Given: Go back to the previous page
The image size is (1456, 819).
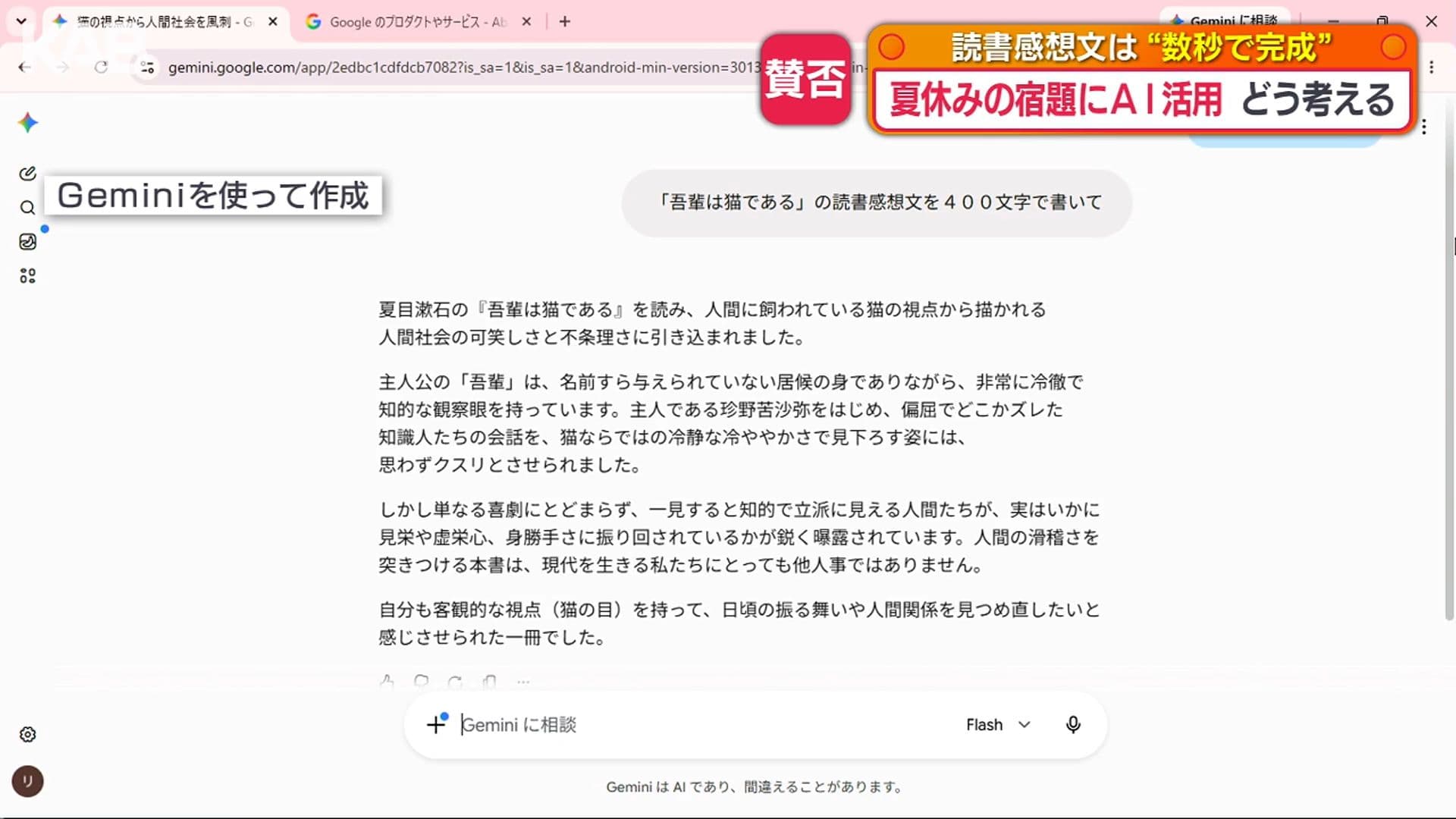Looking at the screenshot, I should 24,67.
